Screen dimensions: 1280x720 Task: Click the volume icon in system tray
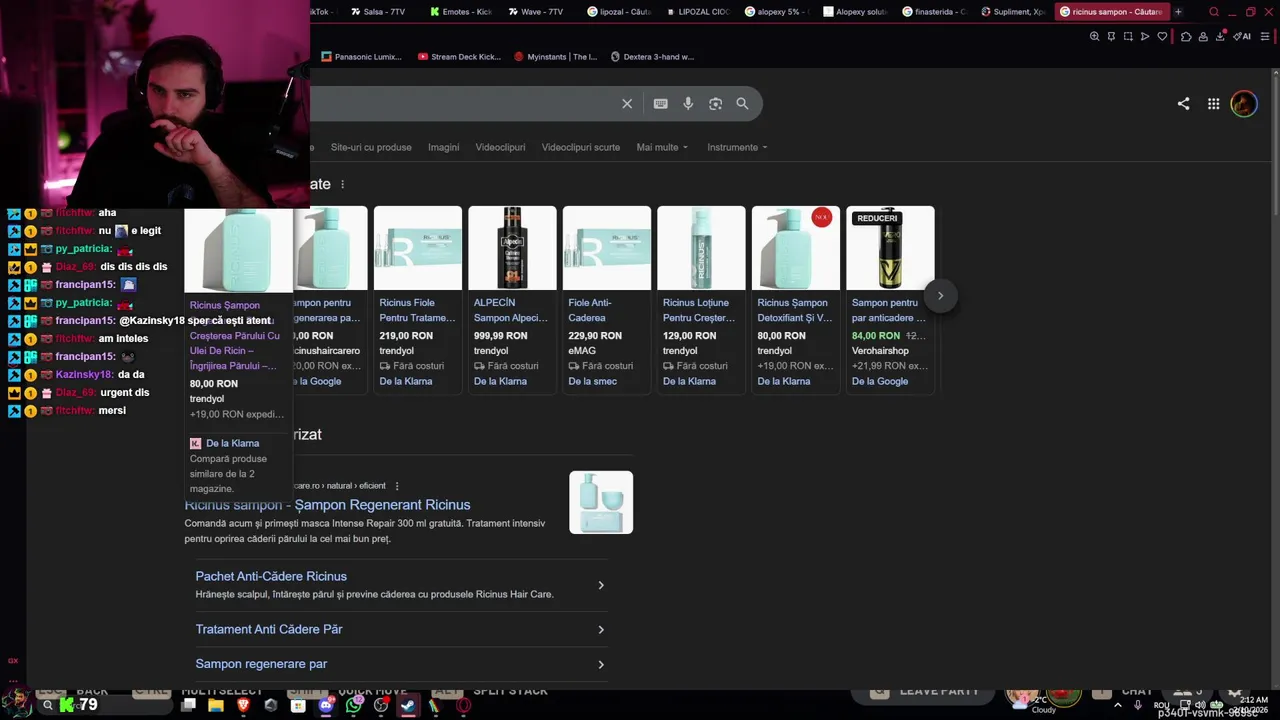tap(1201, 705)
